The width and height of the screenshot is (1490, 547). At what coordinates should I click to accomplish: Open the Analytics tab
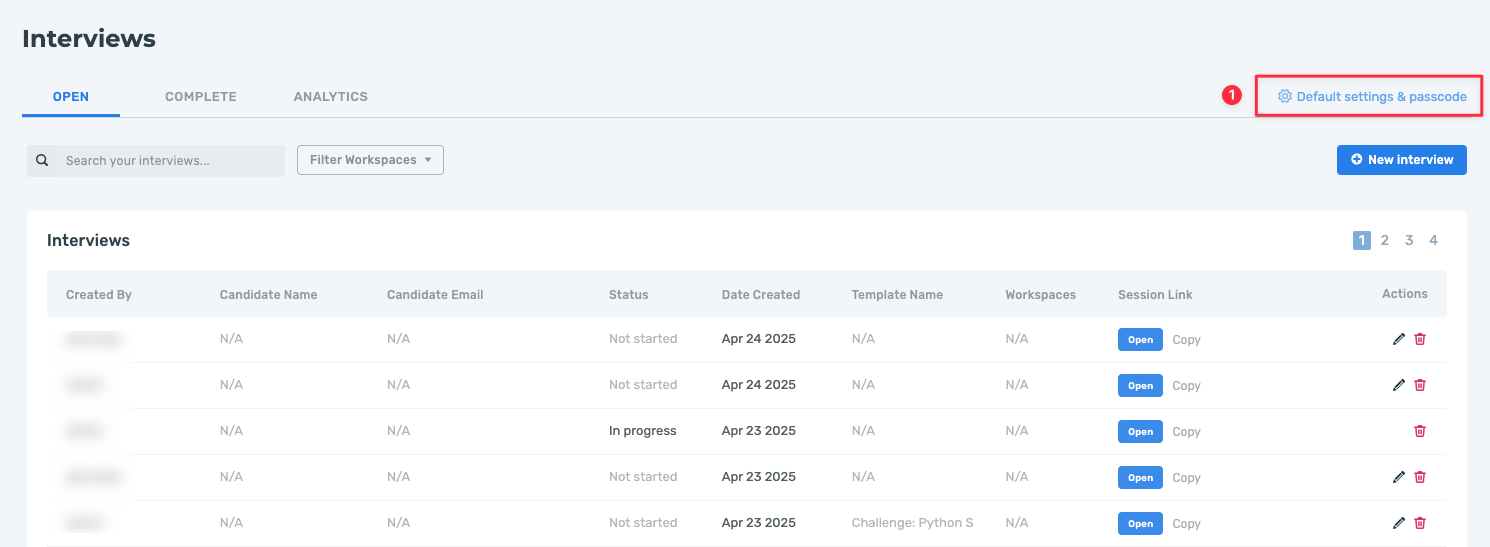(330, 97)
